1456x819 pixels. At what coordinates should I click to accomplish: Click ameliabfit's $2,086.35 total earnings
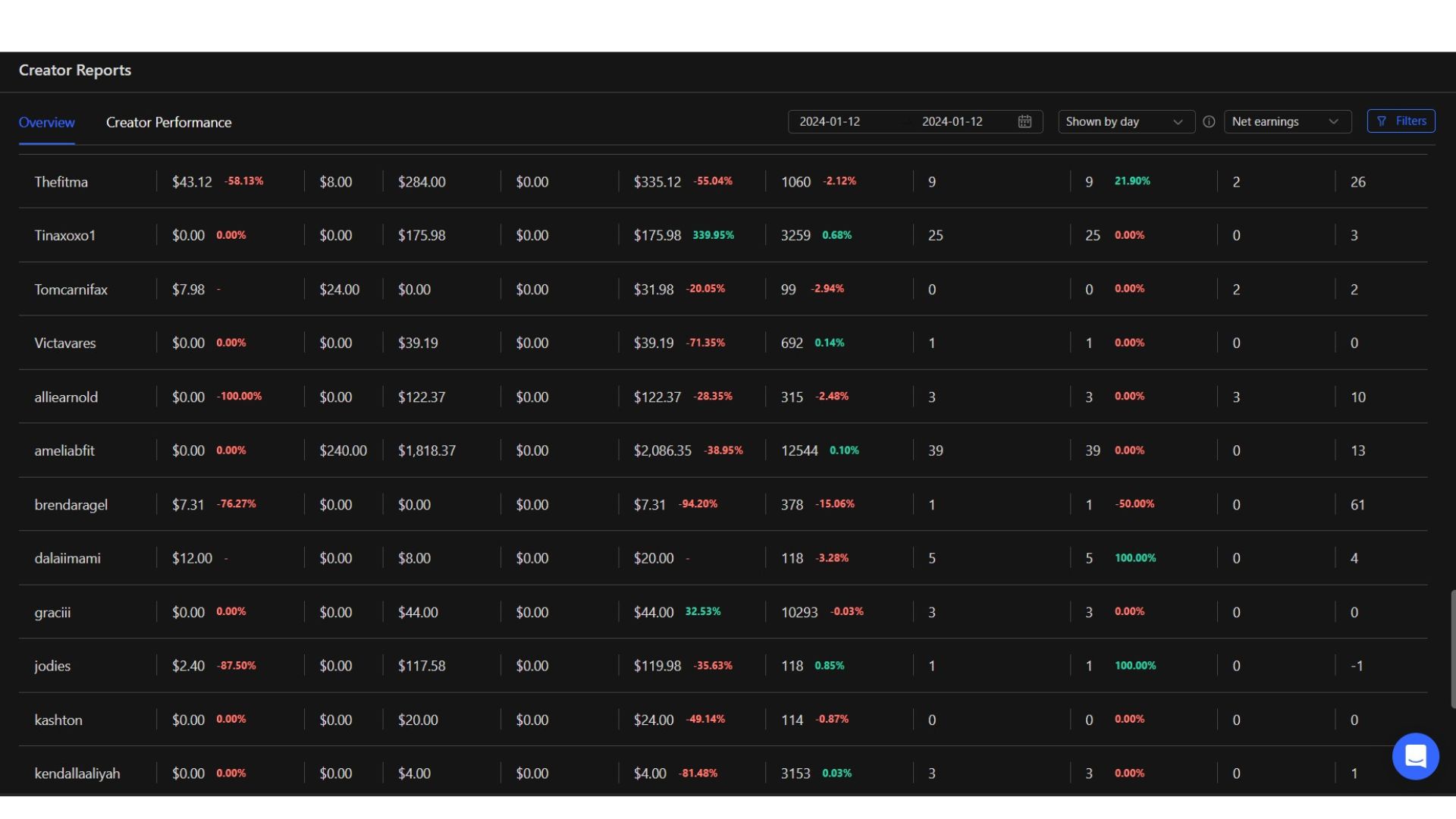662,450
